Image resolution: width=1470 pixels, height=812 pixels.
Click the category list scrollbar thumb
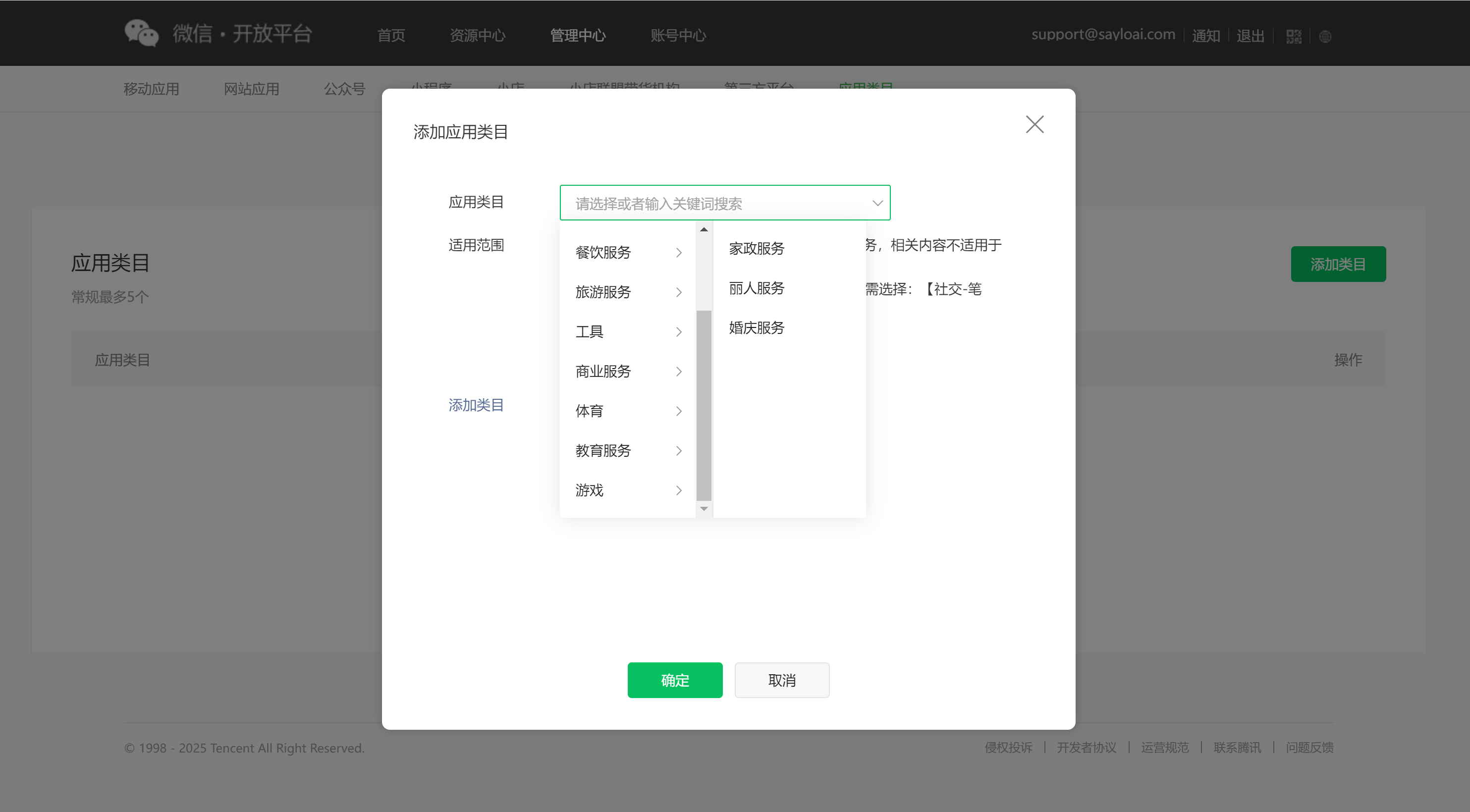point(704,405)
